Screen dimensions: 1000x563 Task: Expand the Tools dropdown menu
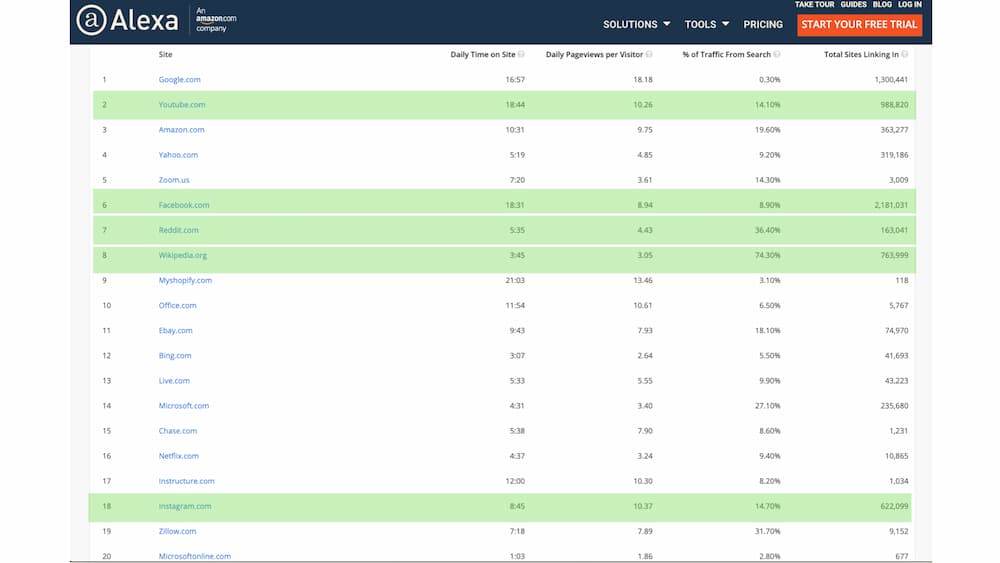(707, 24)
